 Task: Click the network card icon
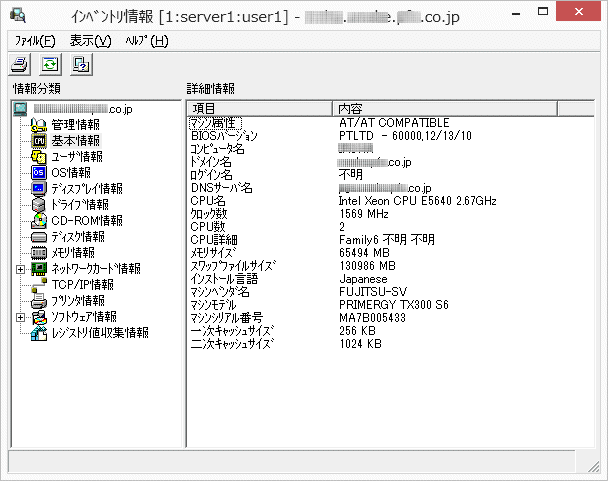point(39,268)
